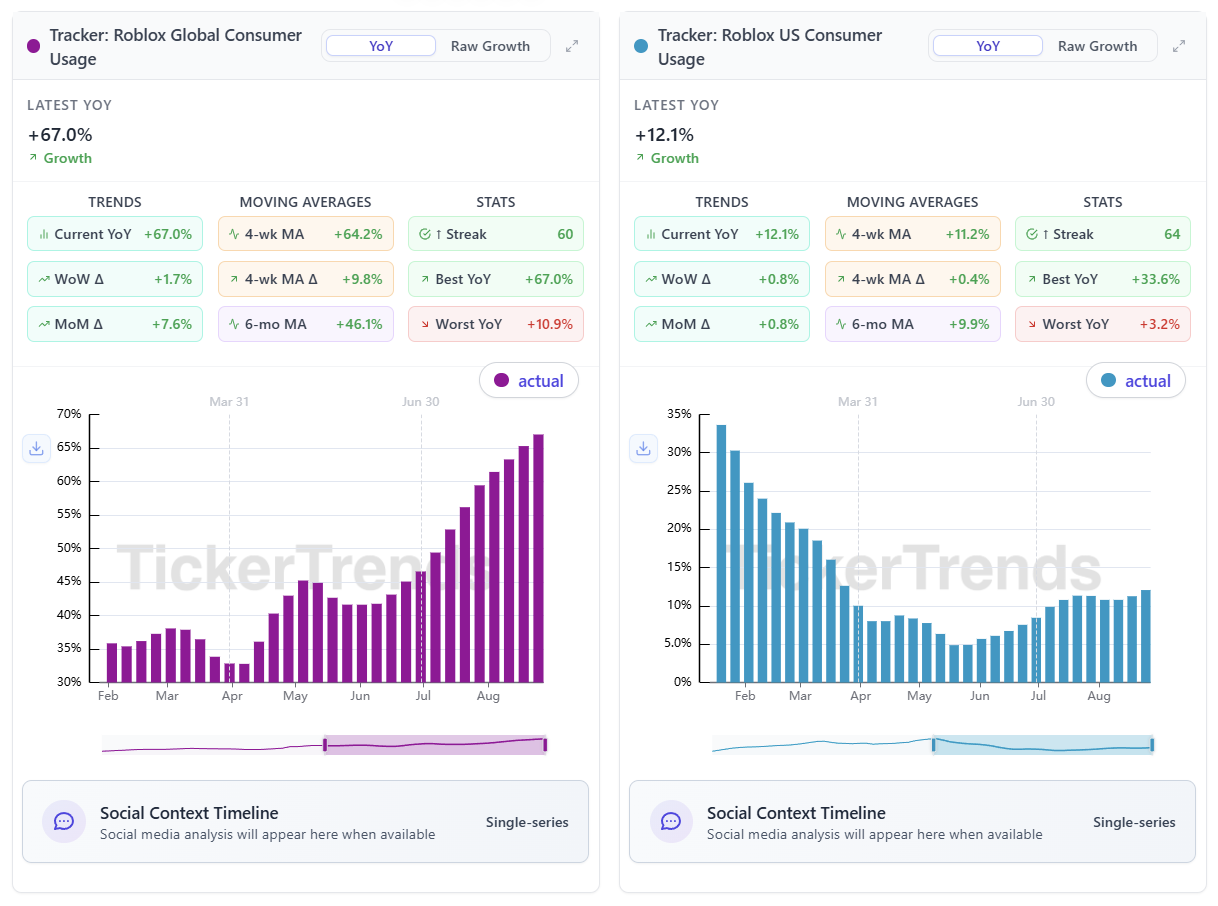Click the last purple bar in Global chart

click(x=538, y=558)
